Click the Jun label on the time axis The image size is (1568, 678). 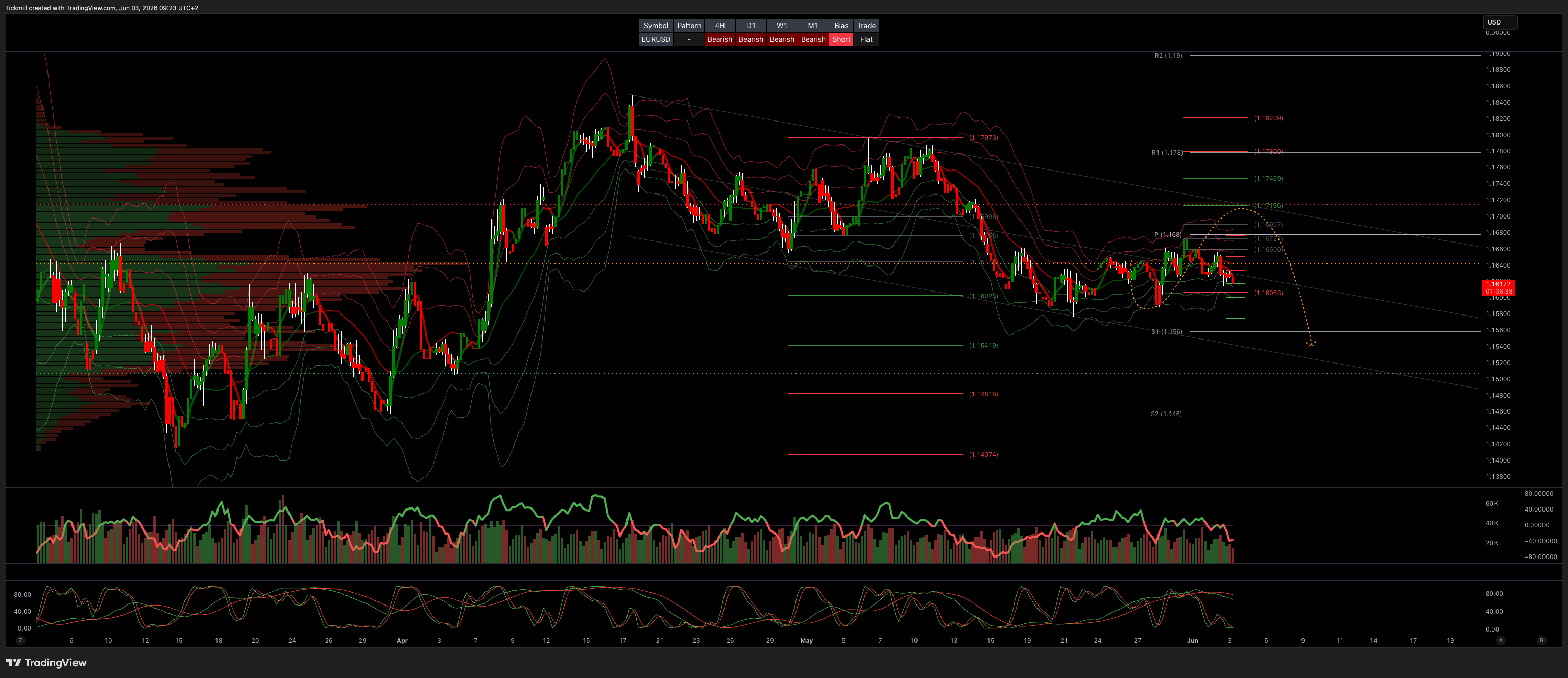(1192, 640)
